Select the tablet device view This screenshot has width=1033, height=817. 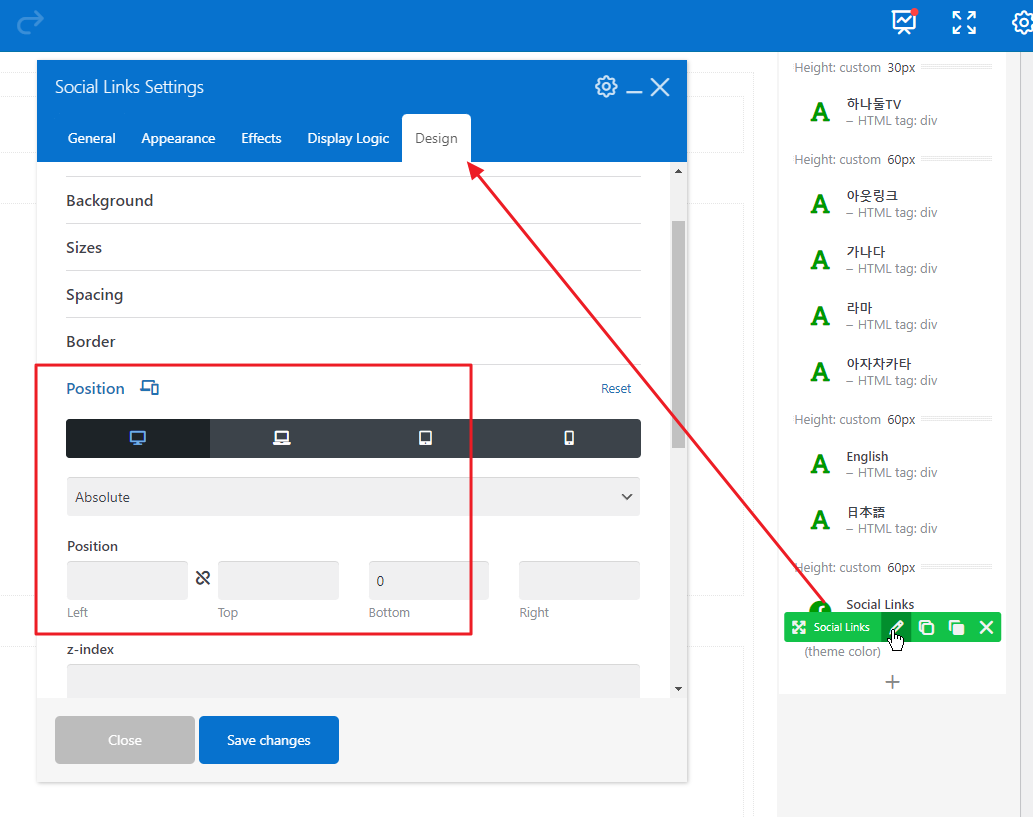(x=426, y=438)
